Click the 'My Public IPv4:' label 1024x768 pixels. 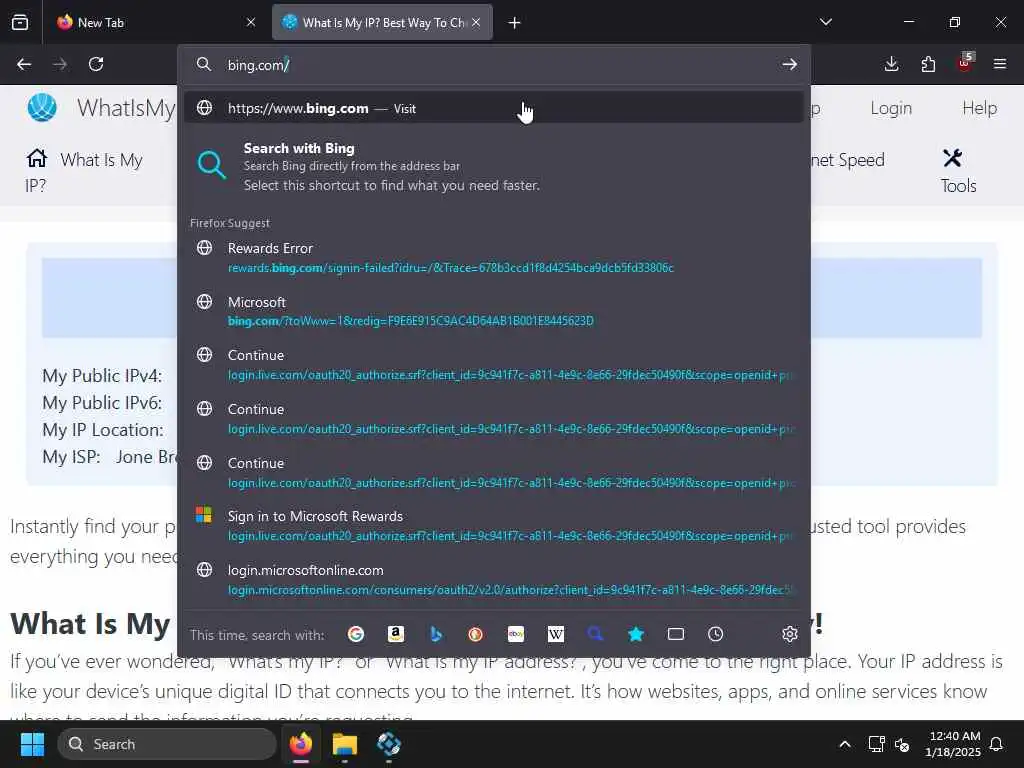pos(102,376)
